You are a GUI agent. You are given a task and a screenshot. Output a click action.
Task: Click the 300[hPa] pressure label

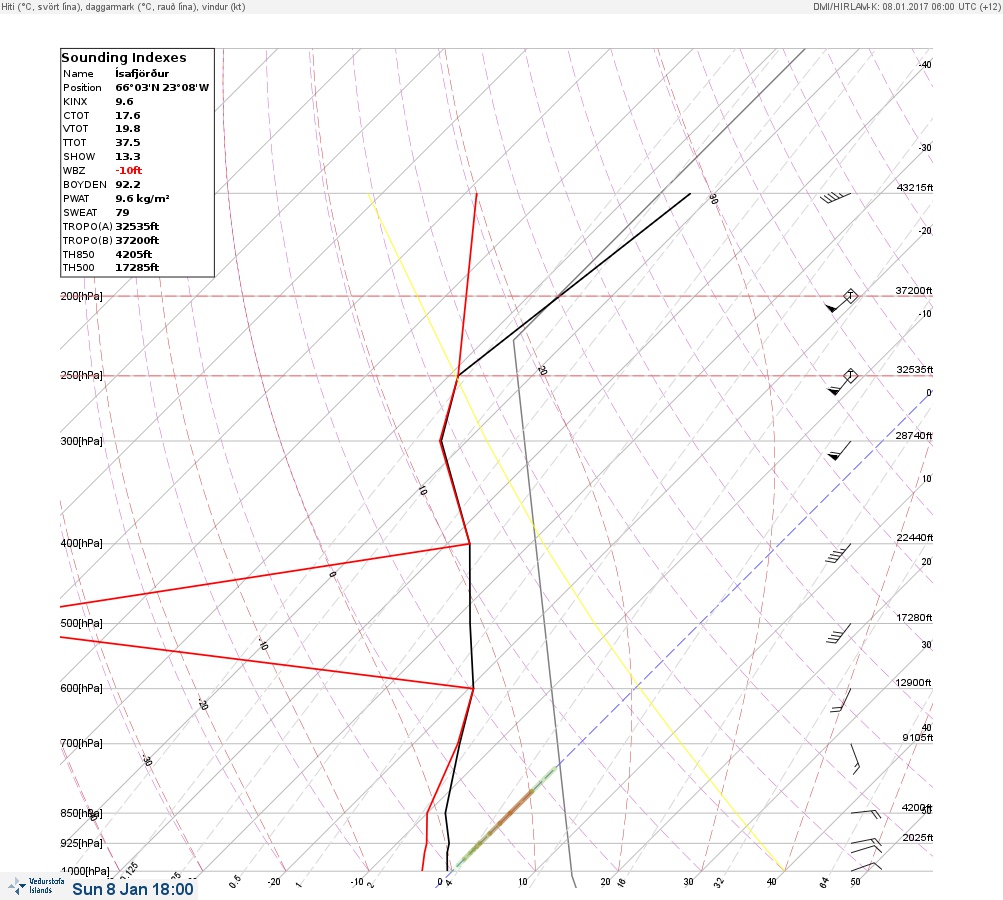coord(81,441)
